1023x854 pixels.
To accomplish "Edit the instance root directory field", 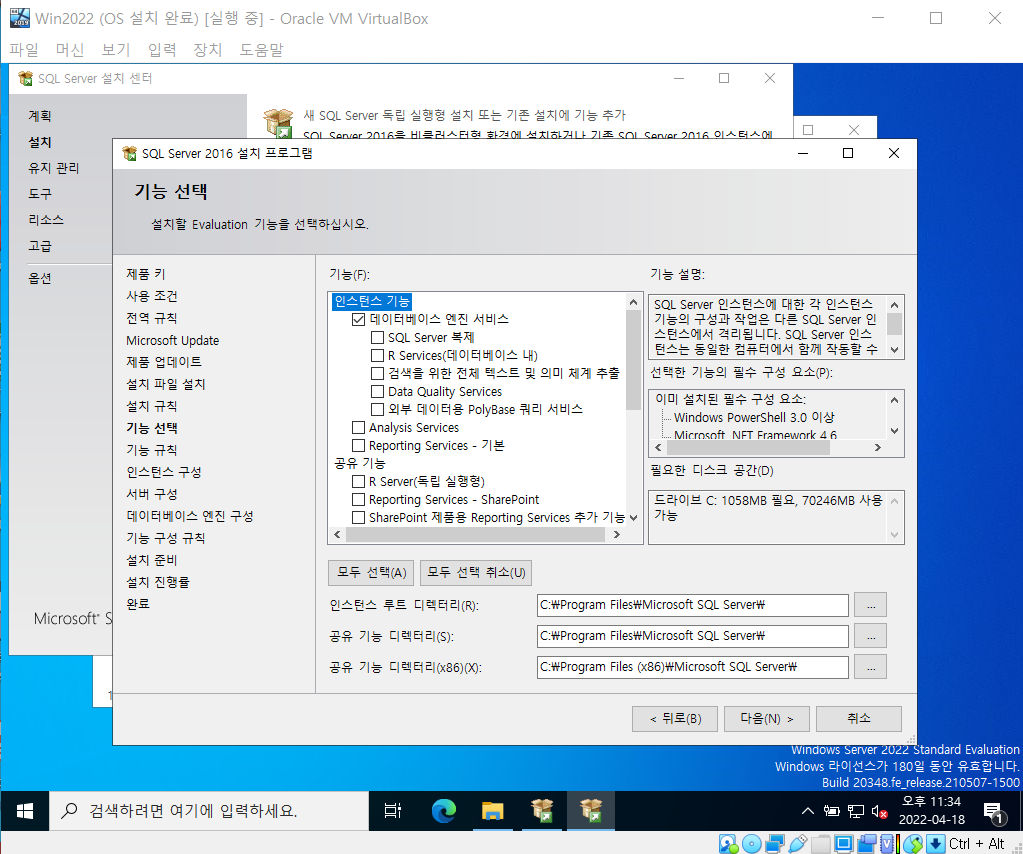I will 693,605.
